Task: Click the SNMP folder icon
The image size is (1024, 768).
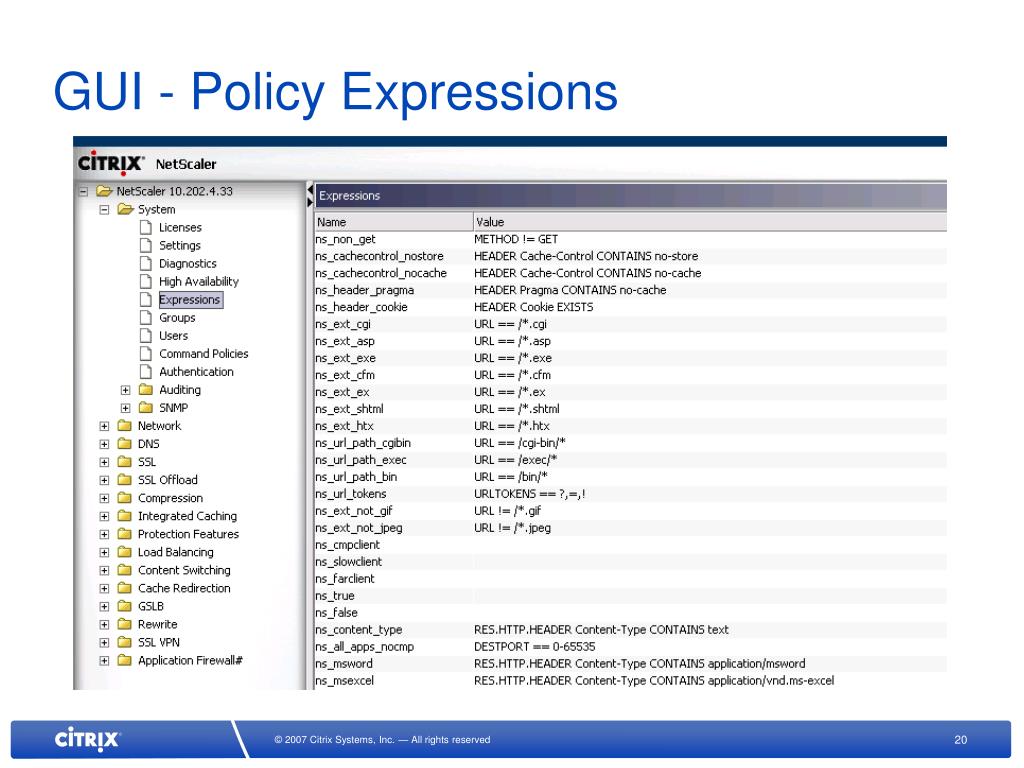Action: (146, 408)
